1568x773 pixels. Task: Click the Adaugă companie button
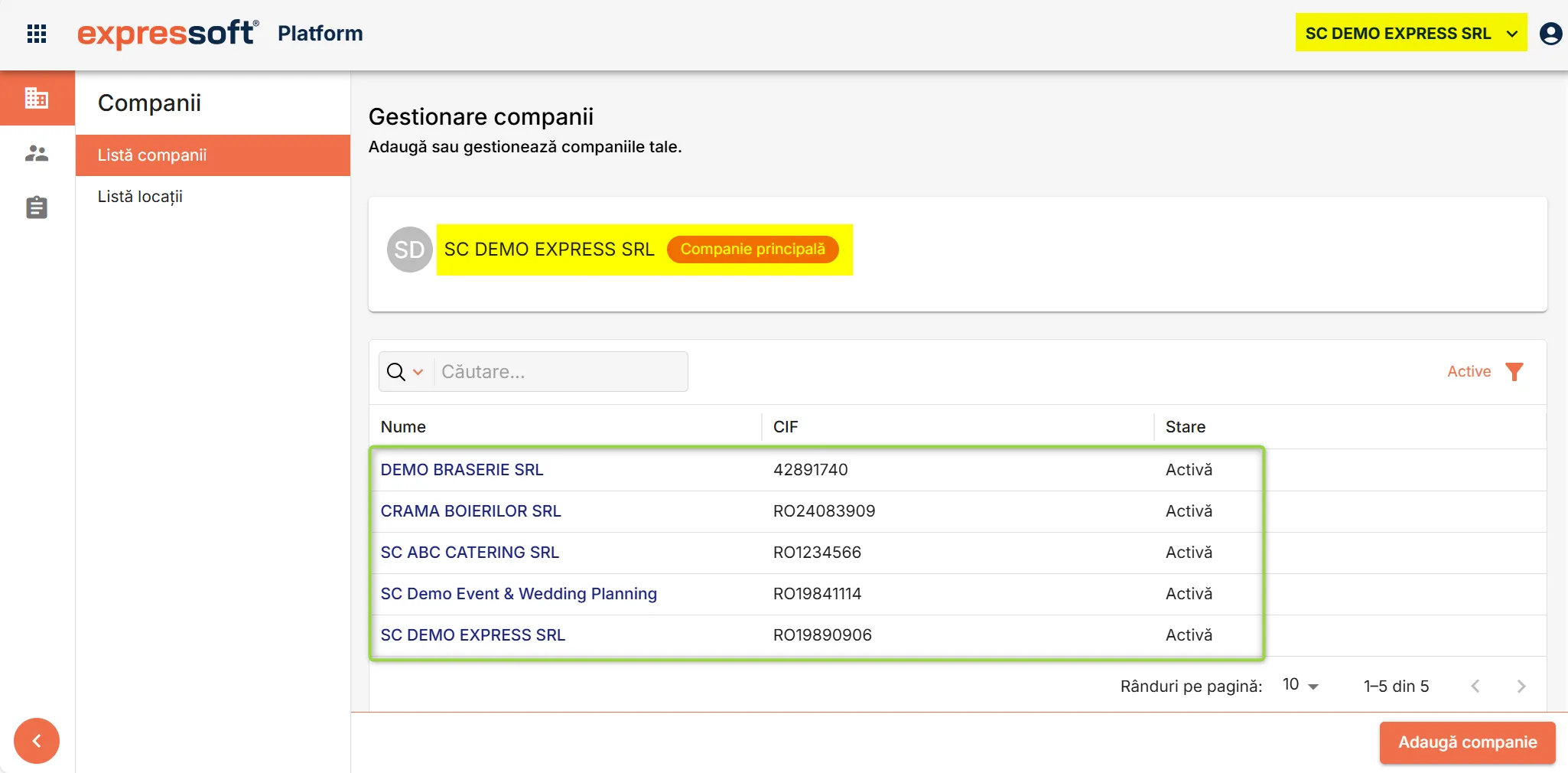1467,742
